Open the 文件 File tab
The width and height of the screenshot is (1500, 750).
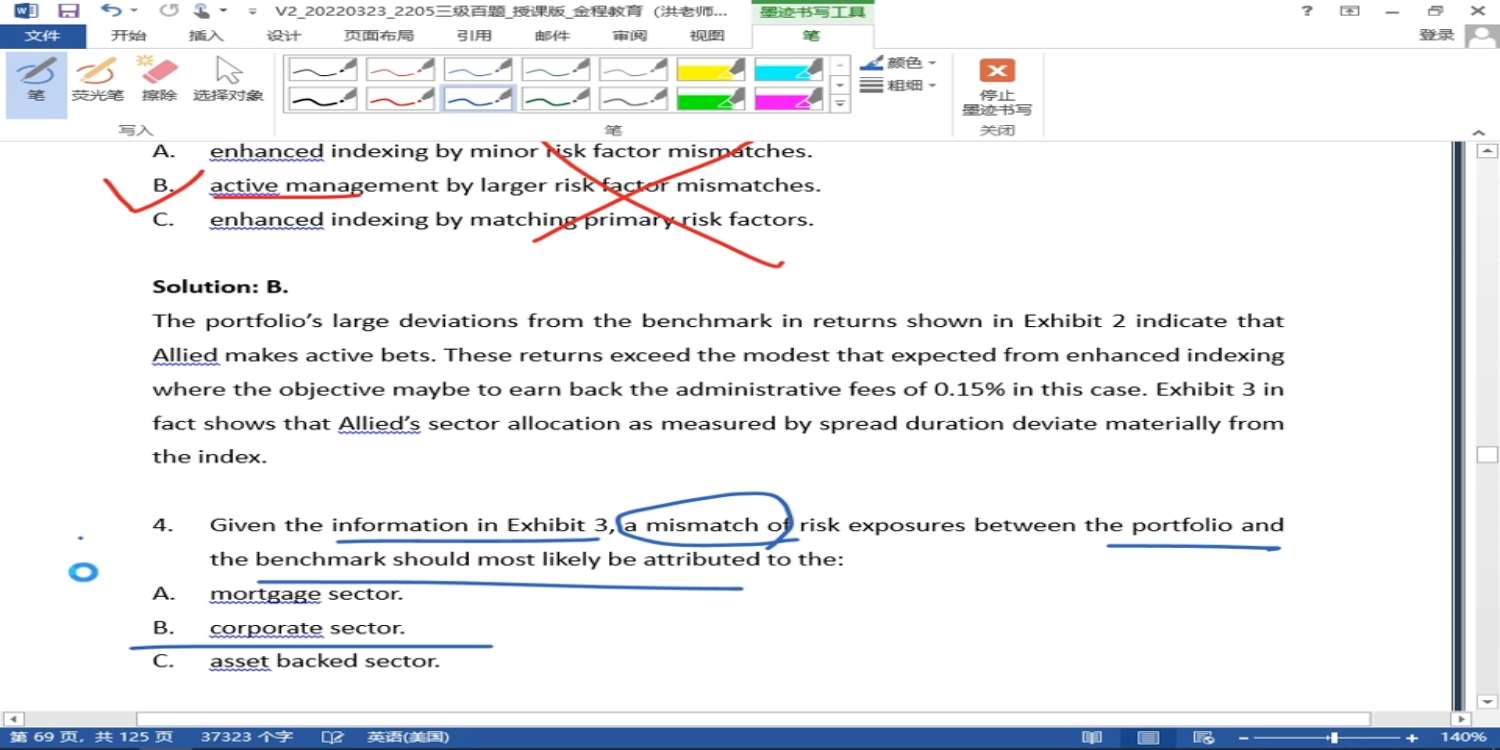coord(42,36)
